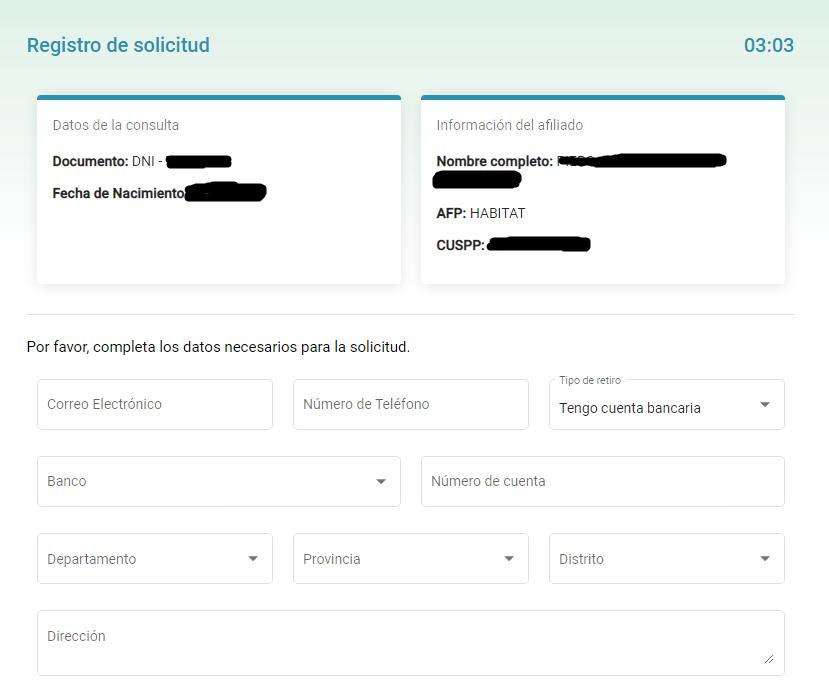Click the AFP: HABITAT text
829x689 pixels.
coord(481,213)
